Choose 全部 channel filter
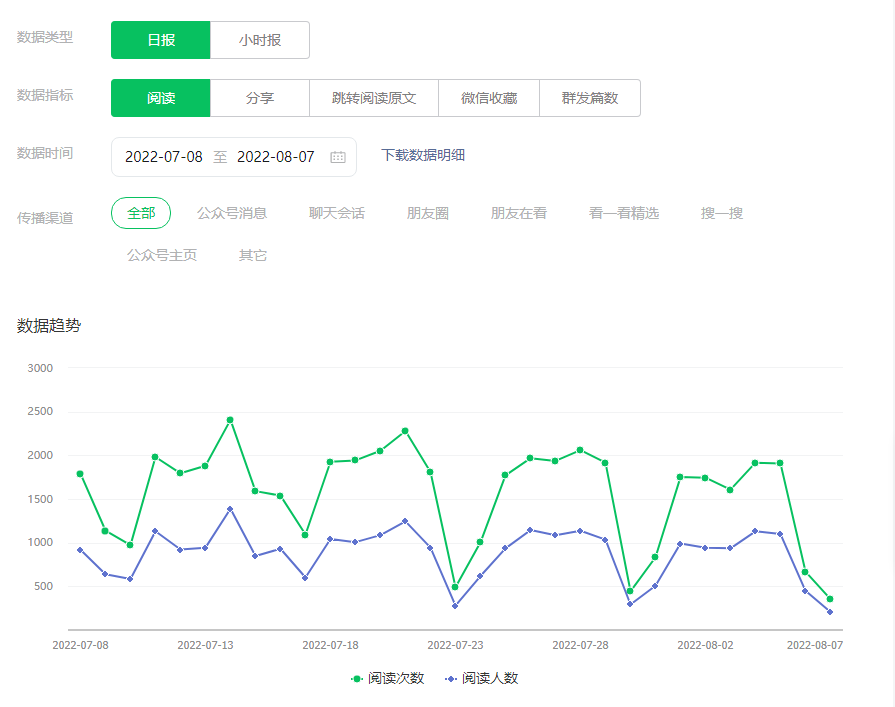This screenshot has width=895, height=707. coord(141,213)
